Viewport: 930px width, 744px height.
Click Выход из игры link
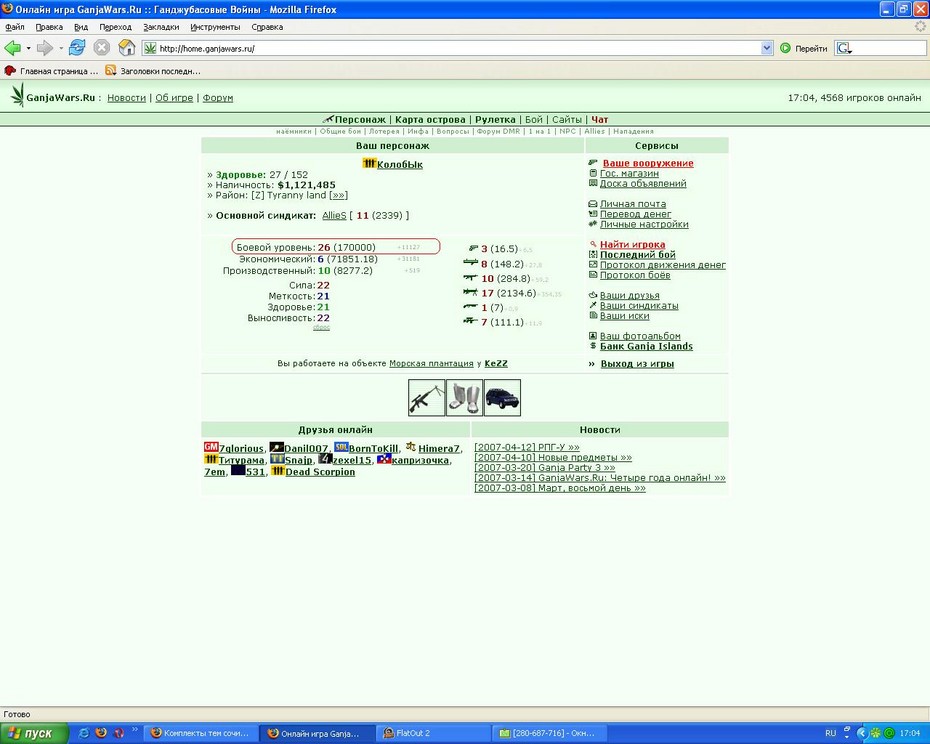coord(637,364)
